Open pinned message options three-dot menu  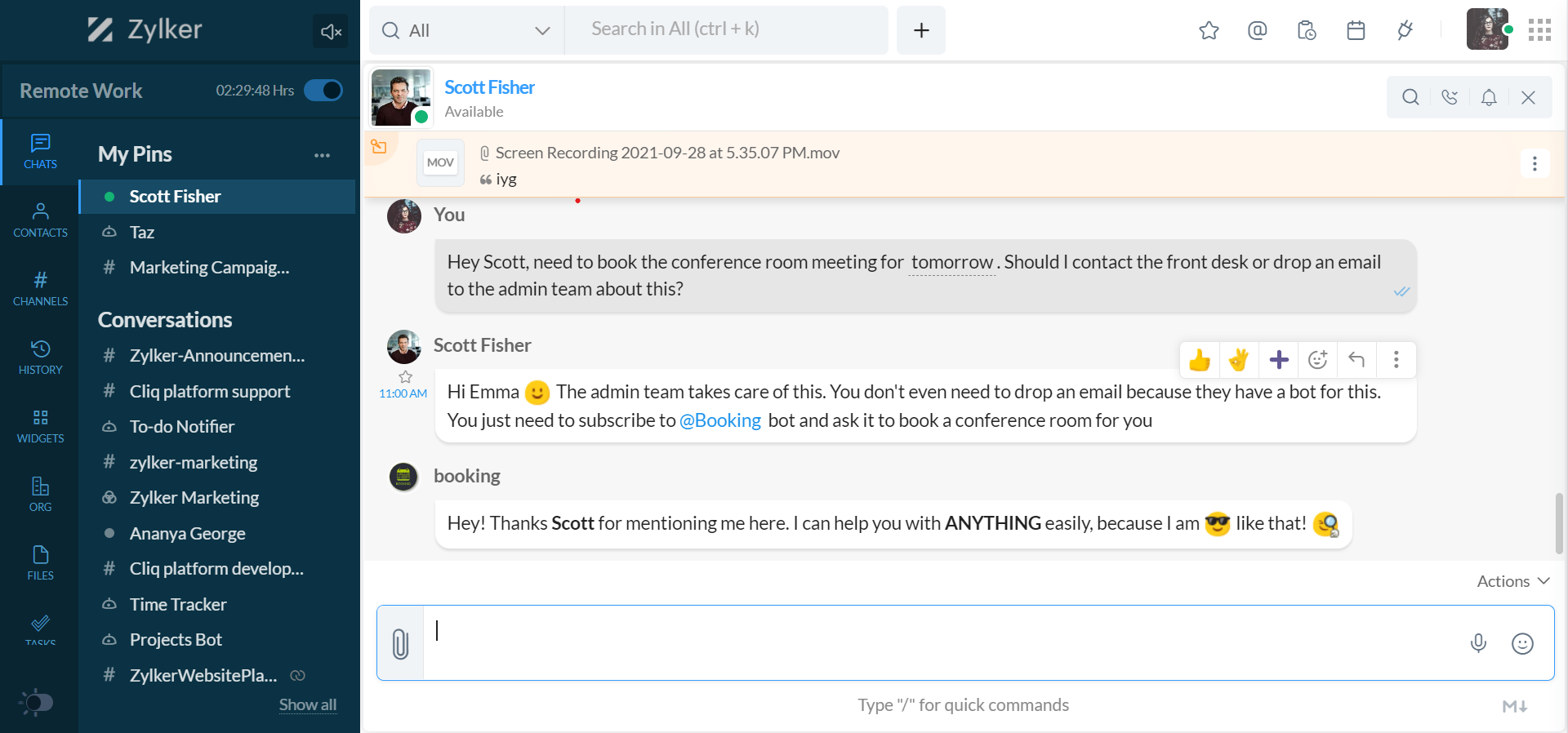[x=1535, y=163]
